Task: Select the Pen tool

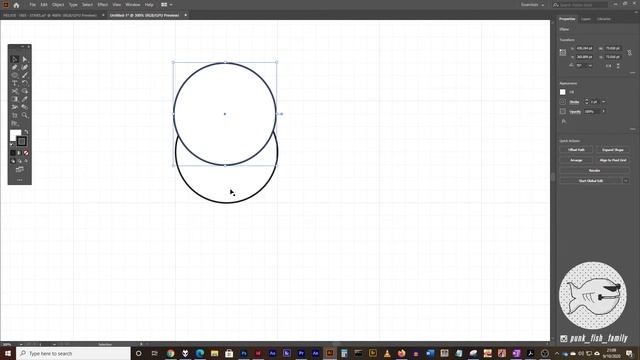Action: [14, 67]
